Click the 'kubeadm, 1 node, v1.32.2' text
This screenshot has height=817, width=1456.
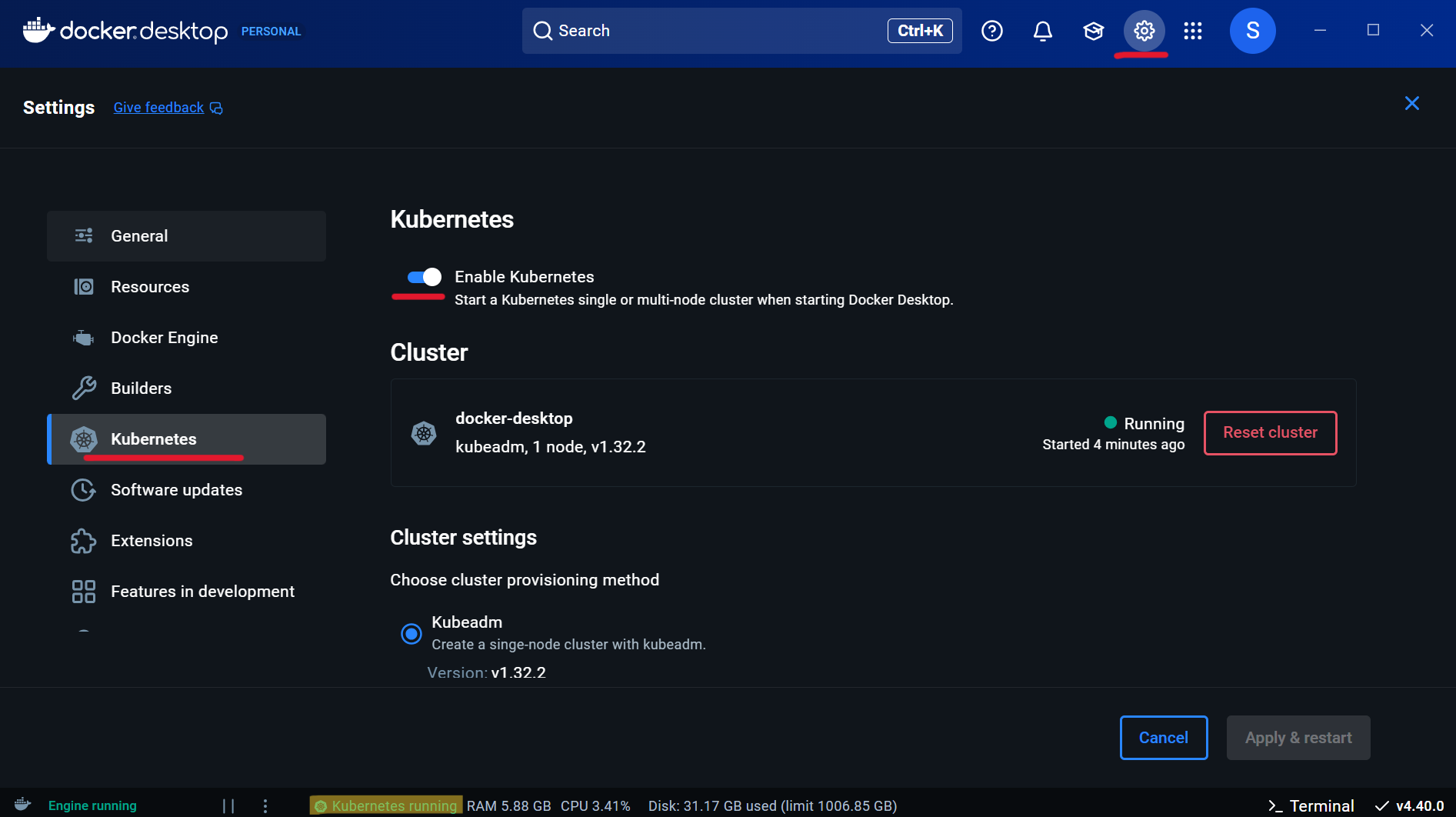pyautogui.click(x=551, y=447)
